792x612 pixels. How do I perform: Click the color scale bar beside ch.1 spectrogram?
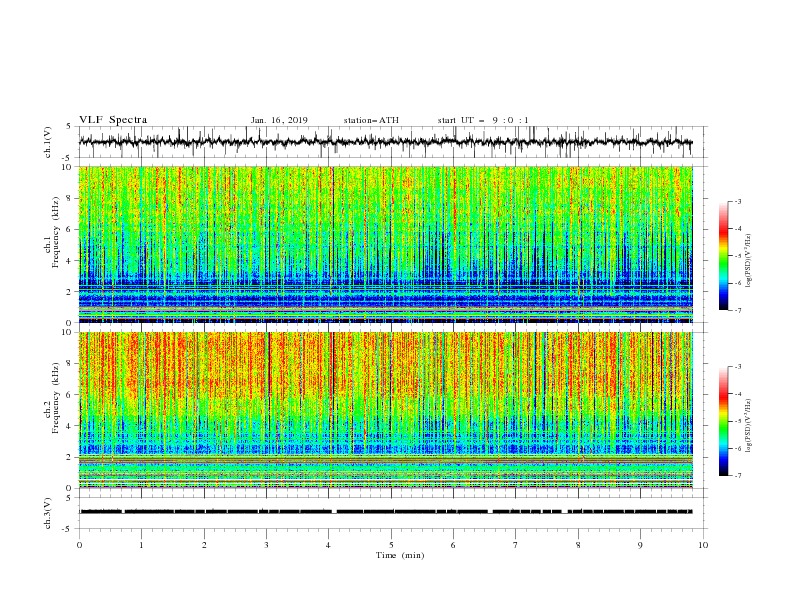coord(723,256)
